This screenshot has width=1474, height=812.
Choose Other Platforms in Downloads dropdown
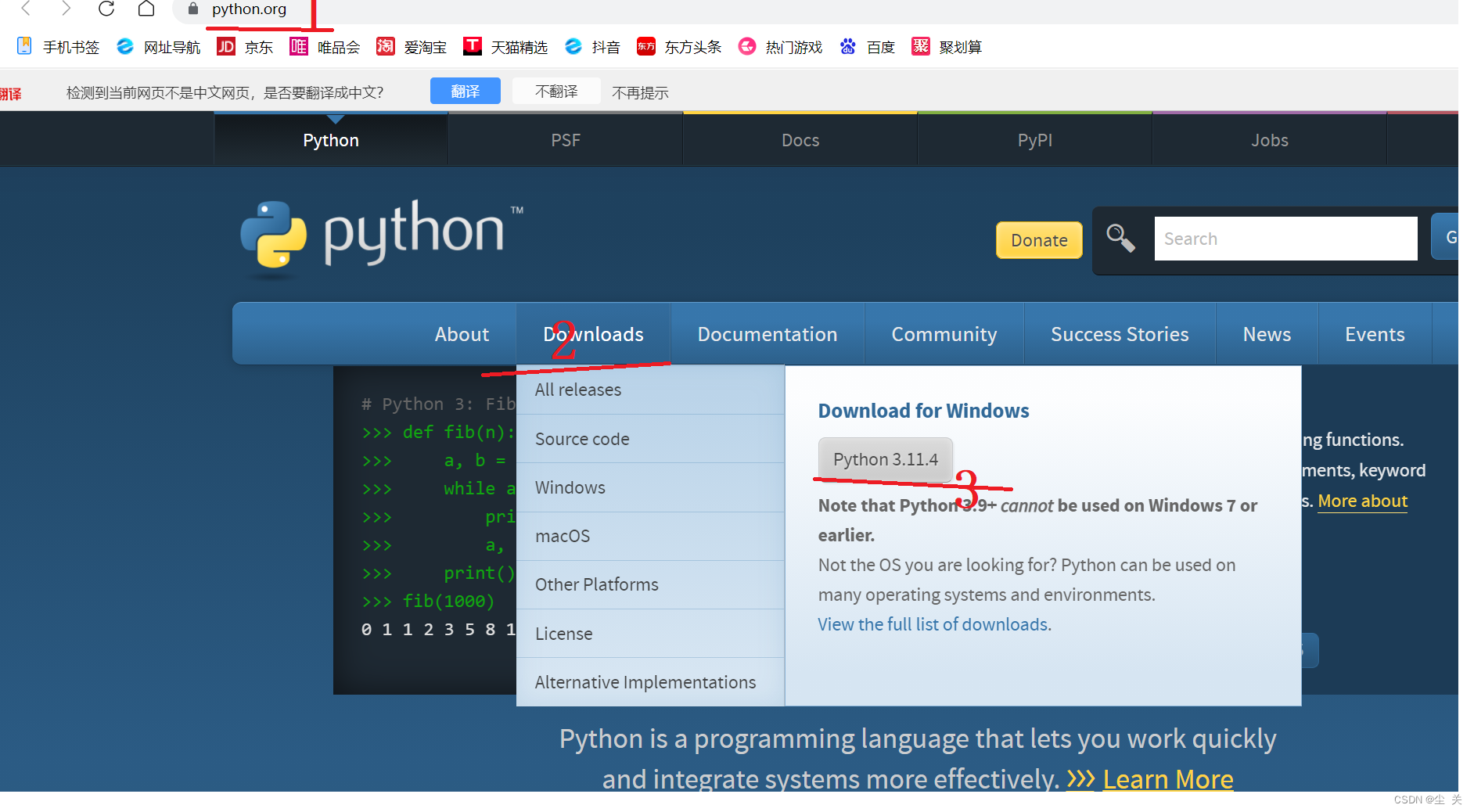pyautogui.click(x=650, y=584)
